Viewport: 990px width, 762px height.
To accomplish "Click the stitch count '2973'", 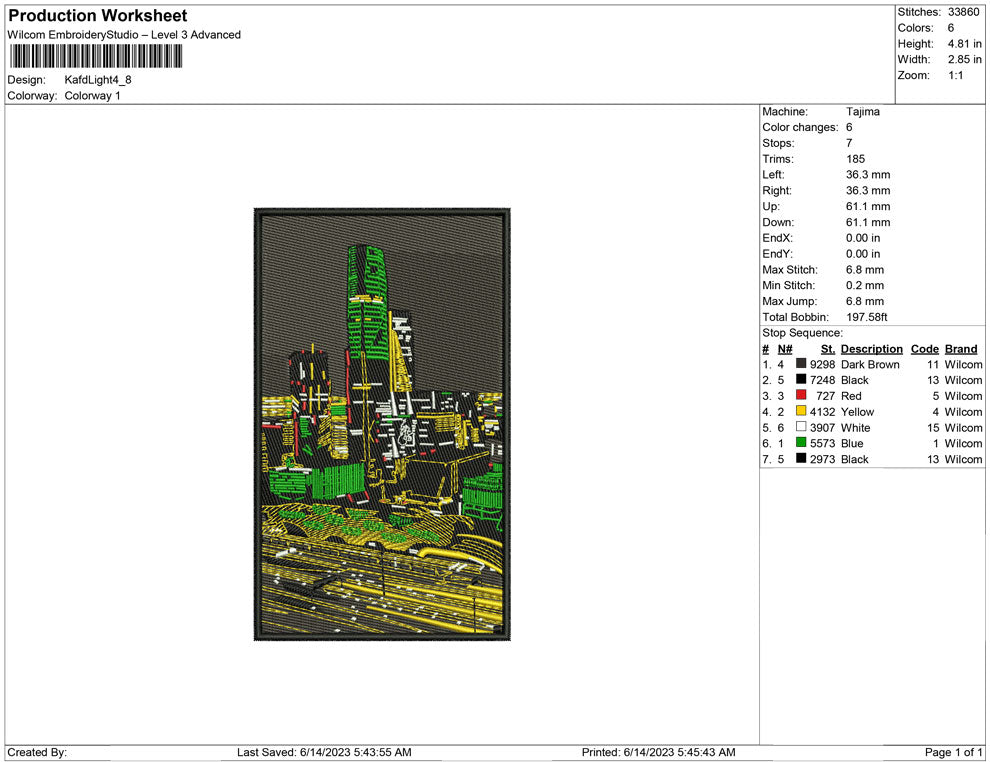I will tap(822, 458).
